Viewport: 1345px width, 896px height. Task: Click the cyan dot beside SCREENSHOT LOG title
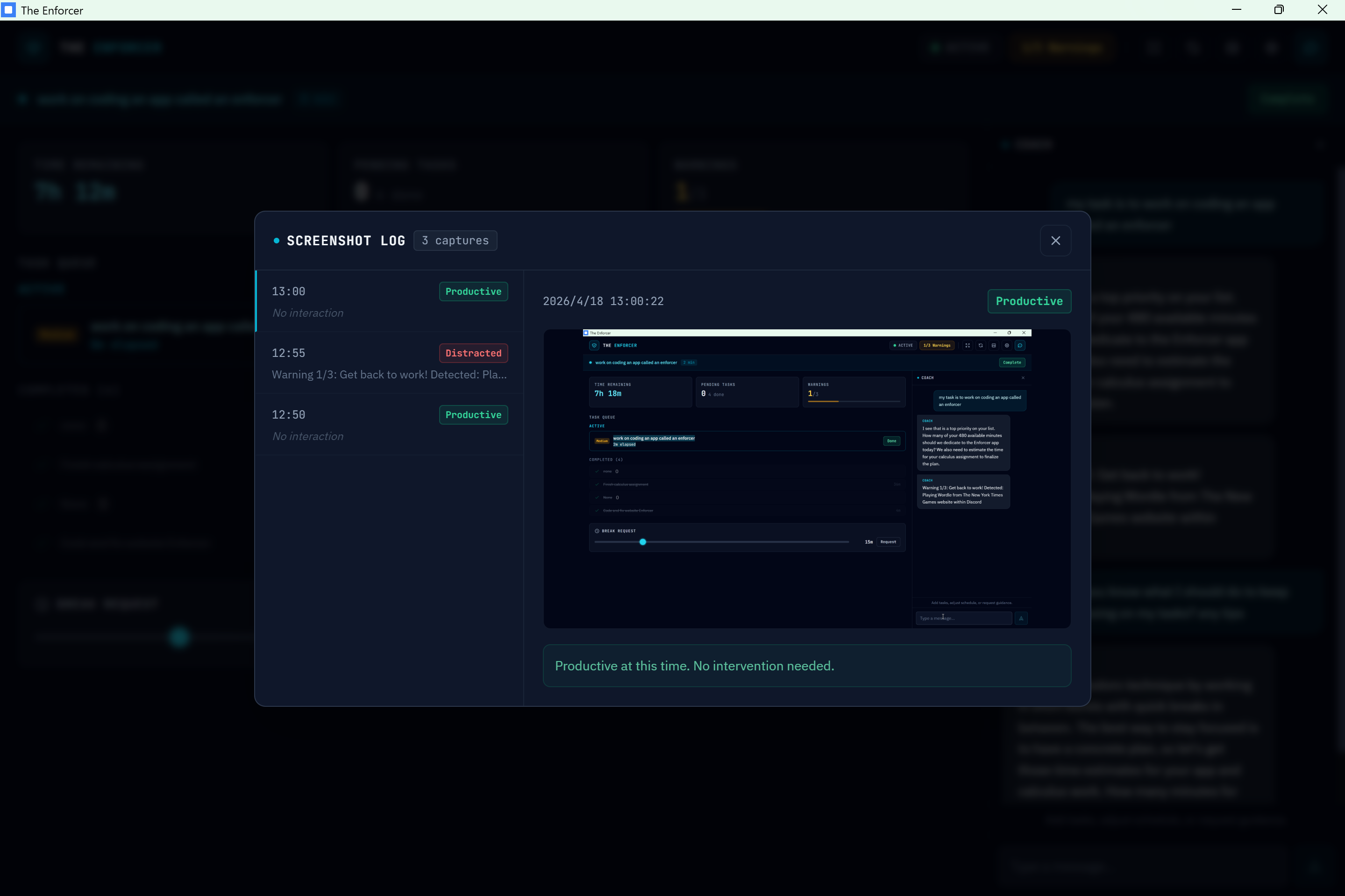point(277,241)
